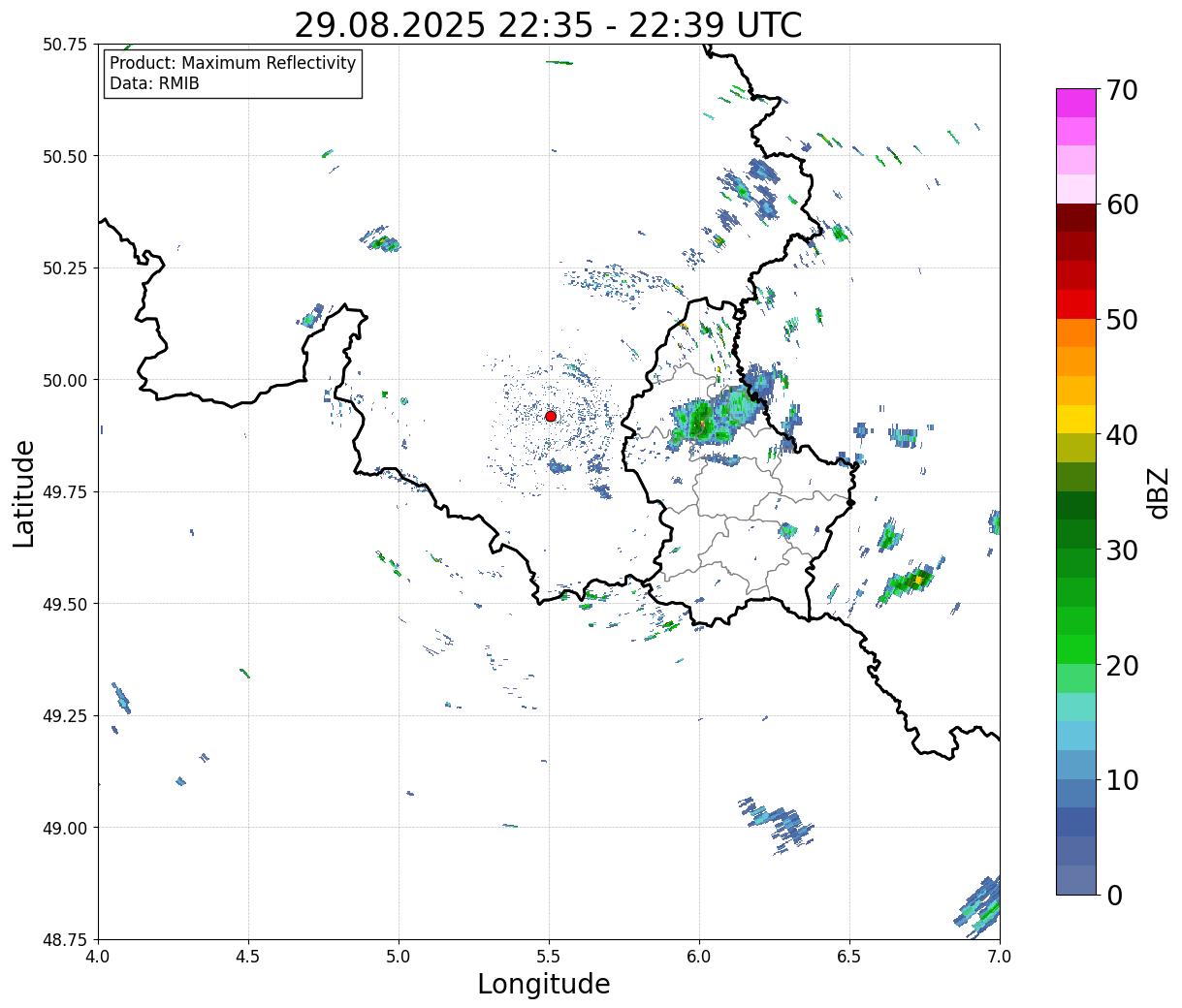
Task: Click the longitude tick label 6.5
Action: 849,957
